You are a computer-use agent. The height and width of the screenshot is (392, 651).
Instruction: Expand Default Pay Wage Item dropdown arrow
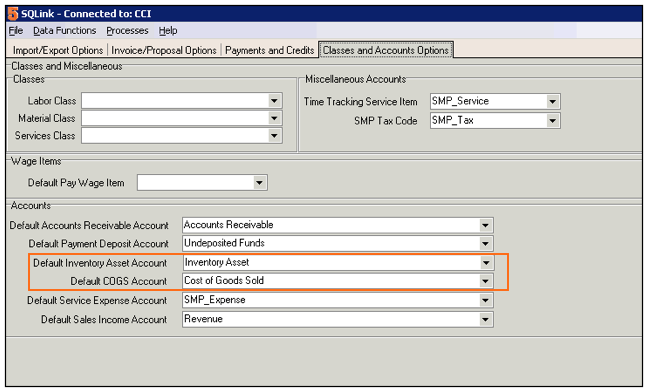click(259, 183)
